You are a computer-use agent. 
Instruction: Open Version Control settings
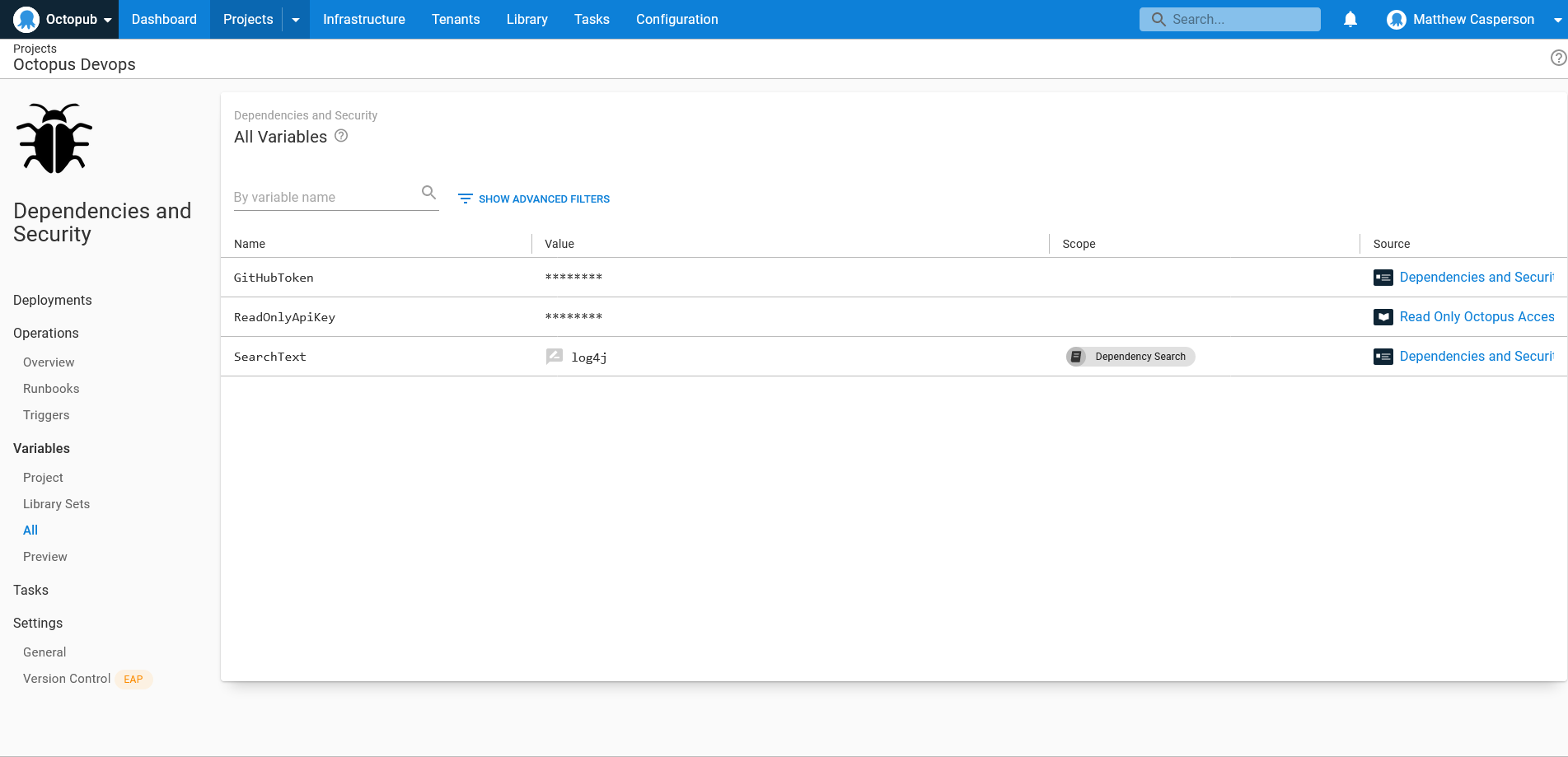(67, 679)
